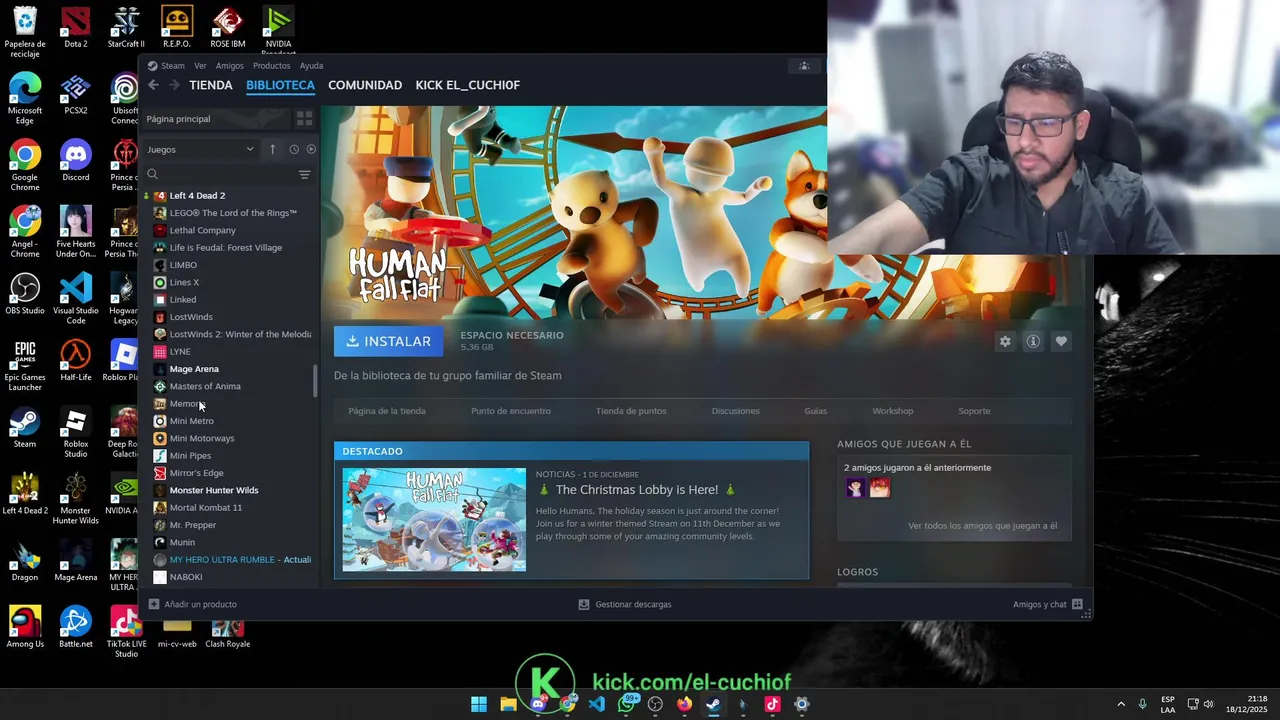Screen dimensions: 1280x720
Task: Open Epic Games Launcher desktop shortcut
Action: [25, 365]
